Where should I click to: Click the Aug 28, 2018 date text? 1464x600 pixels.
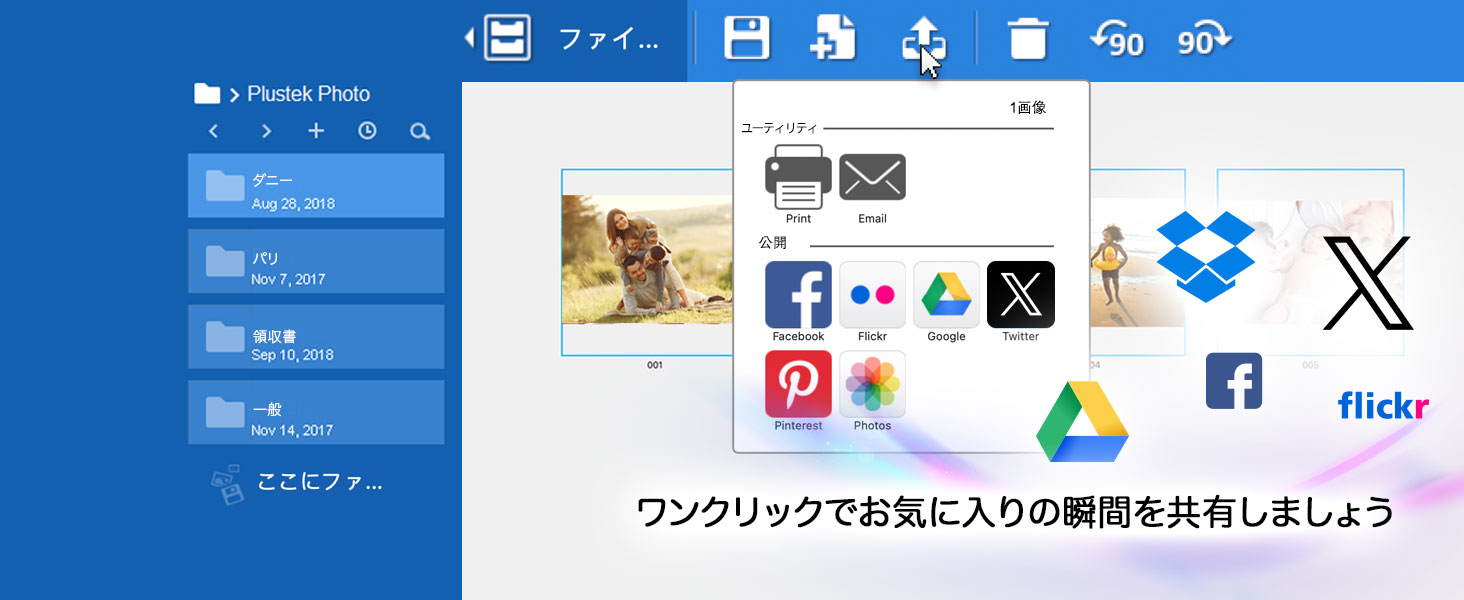293,203
